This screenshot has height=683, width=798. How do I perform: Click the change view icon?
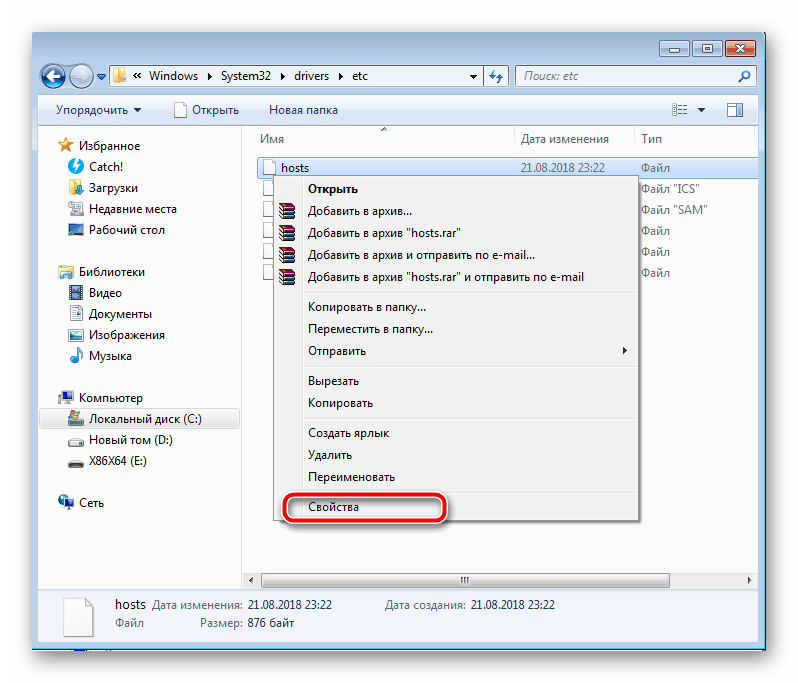click(679, 109)
